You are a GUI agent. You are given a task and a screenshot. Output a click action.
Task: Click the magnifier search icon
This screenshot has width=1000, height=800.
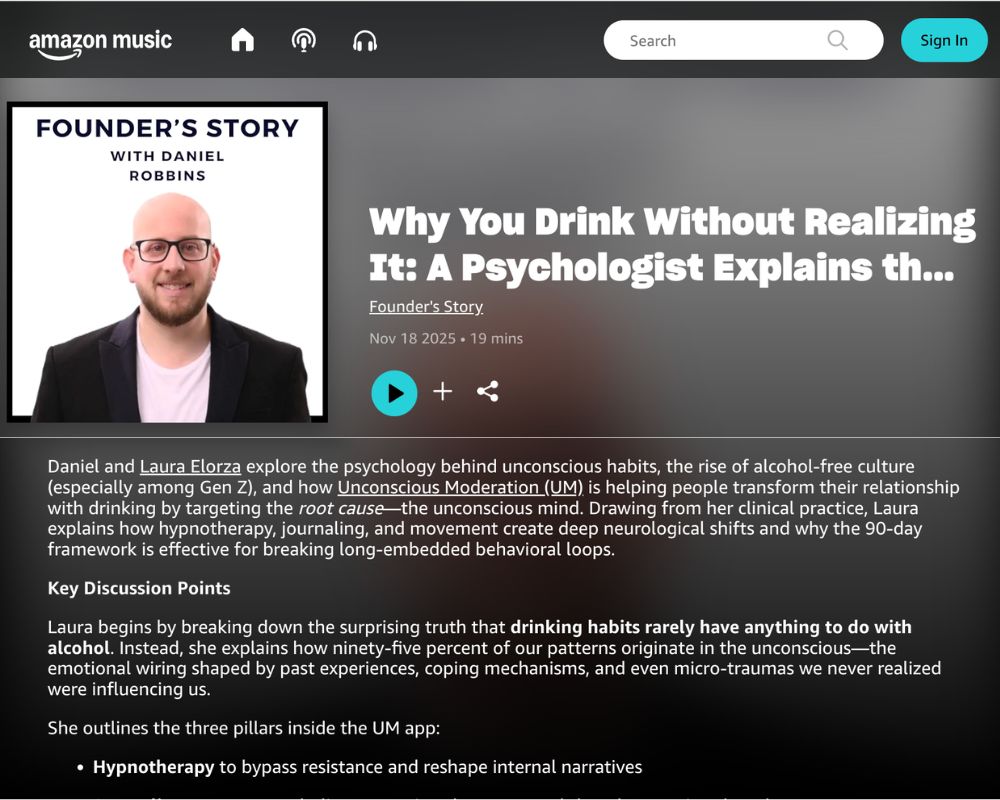tap(837, 40)
